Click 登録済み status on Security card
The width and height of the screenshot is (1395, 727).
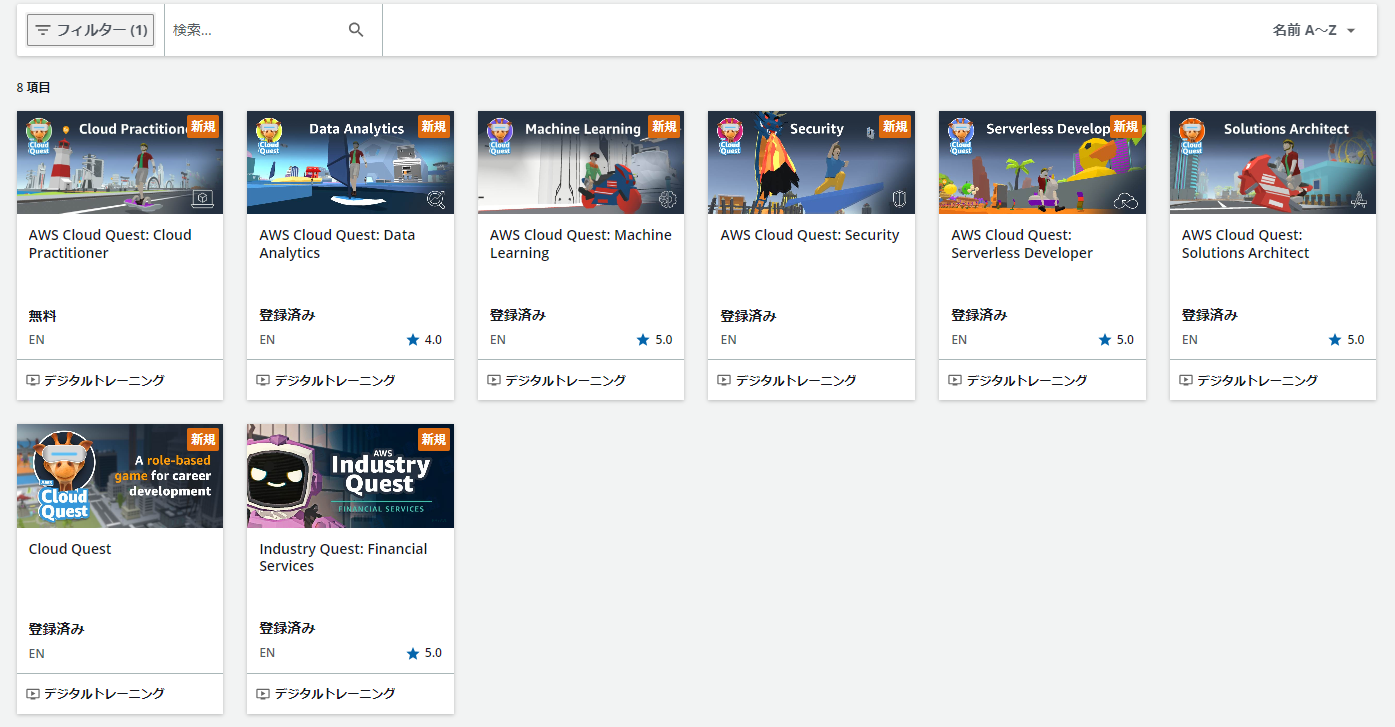pyautogui.click(x=748, y=316)
